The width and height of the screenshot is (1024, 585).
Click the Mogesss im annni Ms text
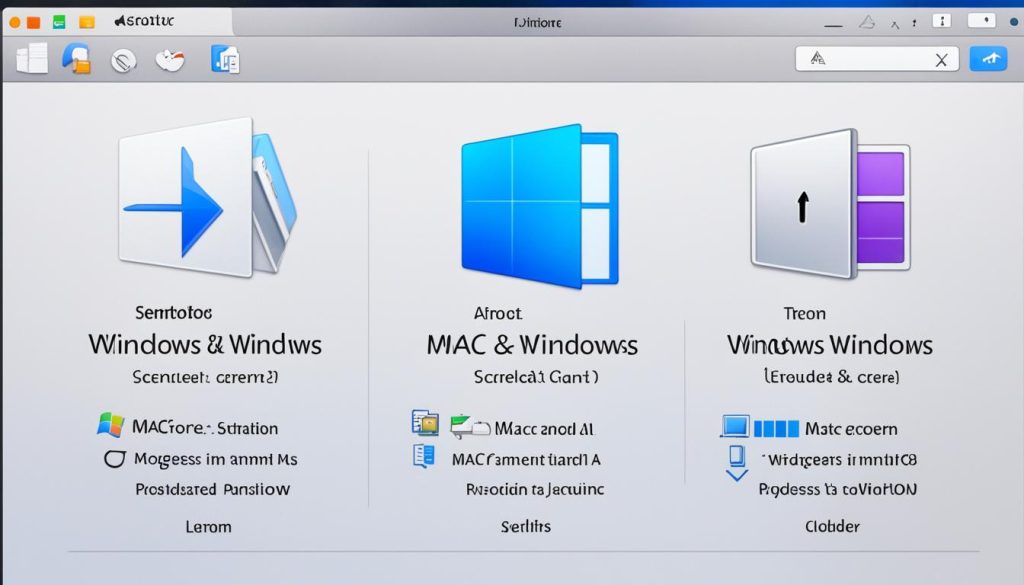point(216,459)
